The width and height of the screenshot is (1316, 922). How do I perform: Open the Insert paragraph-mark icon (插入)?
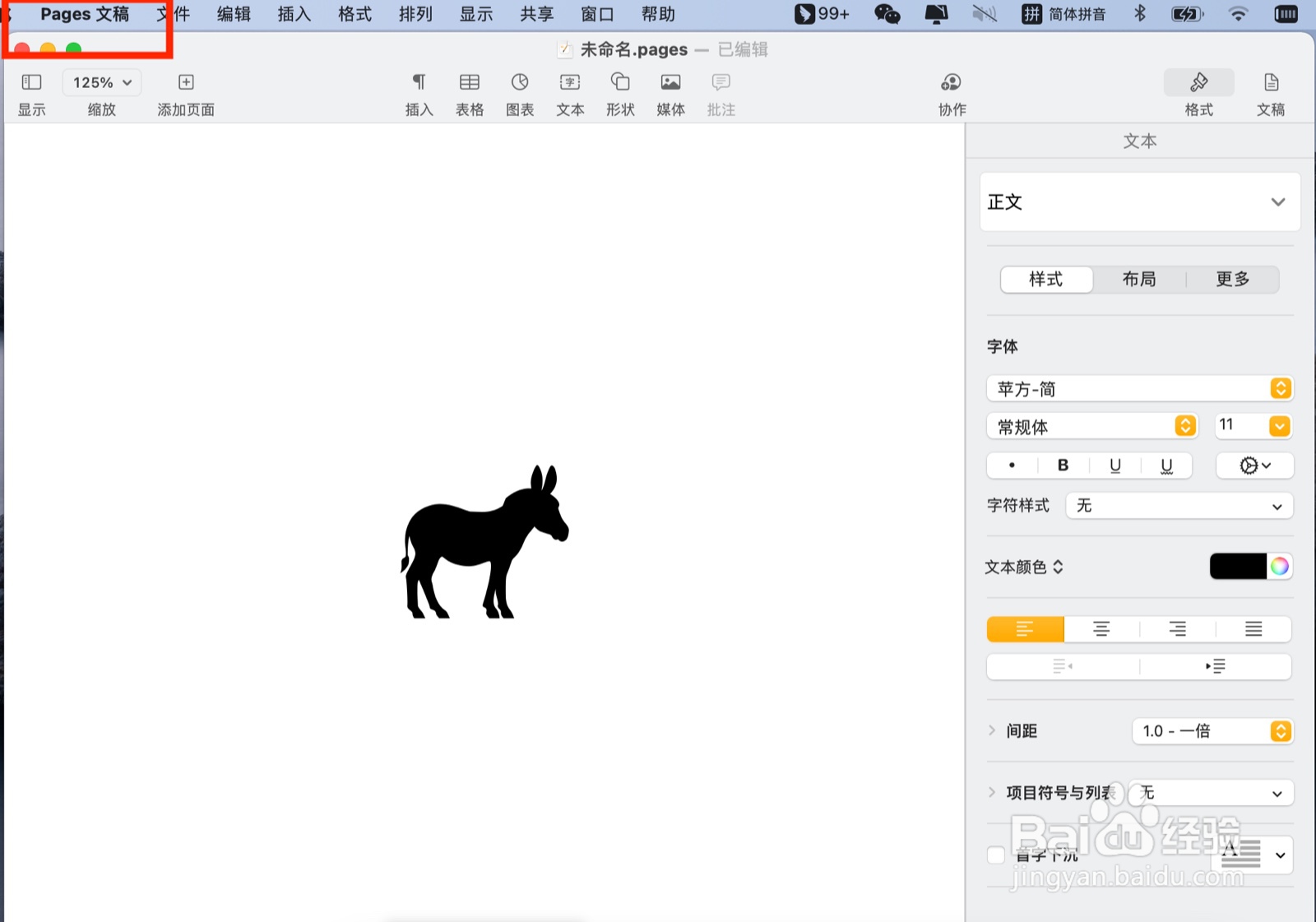[x=419, y=82]
